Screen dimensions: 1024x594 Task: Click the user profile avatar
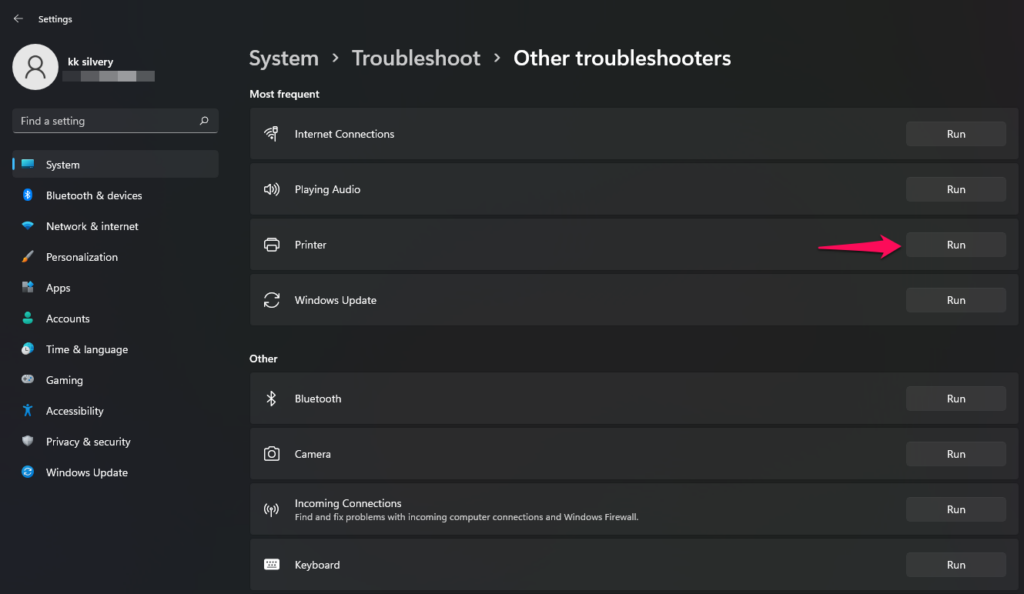[x=35, y=67]
